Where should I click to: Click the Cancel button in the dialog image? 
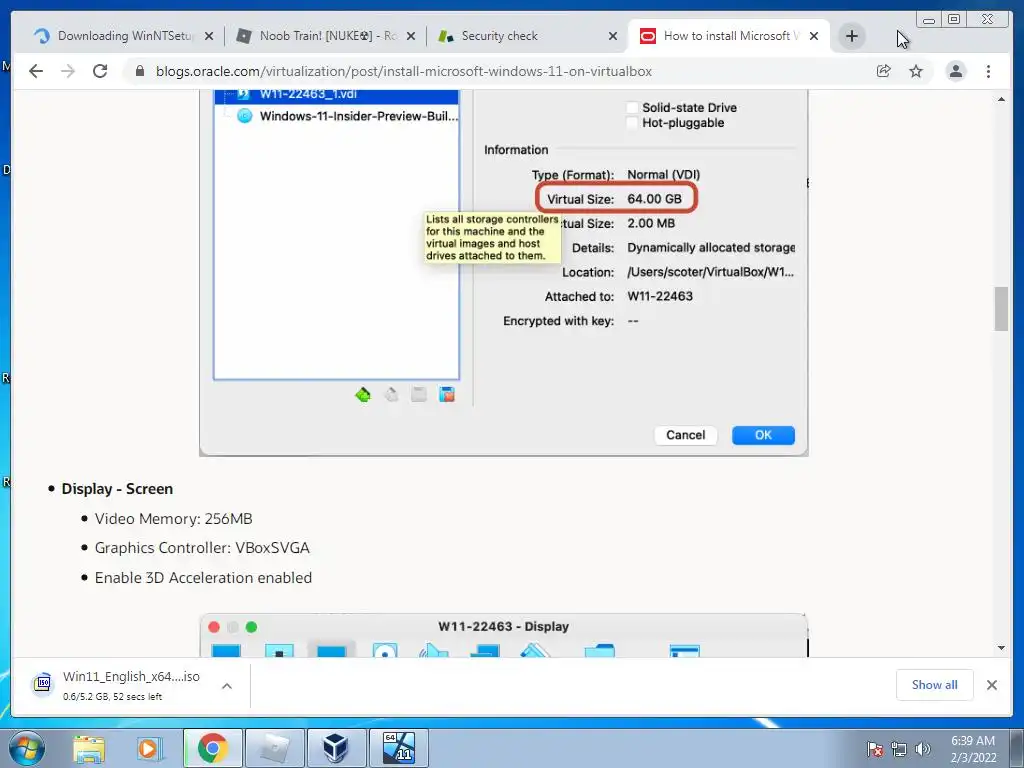pyautogui.click(x=686, y=435)
